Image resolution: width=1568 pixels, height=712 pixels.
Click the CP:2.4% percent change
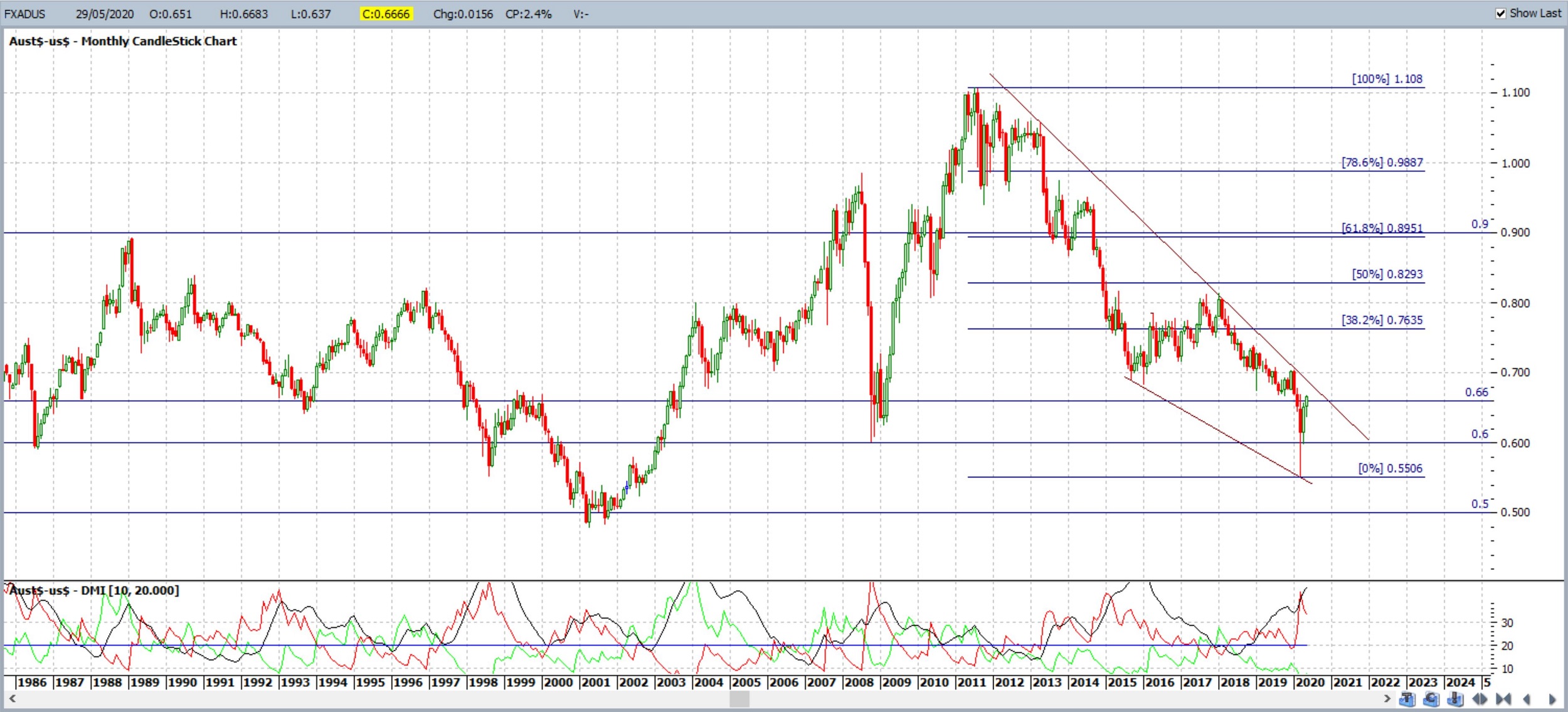[x=529, y=14]
